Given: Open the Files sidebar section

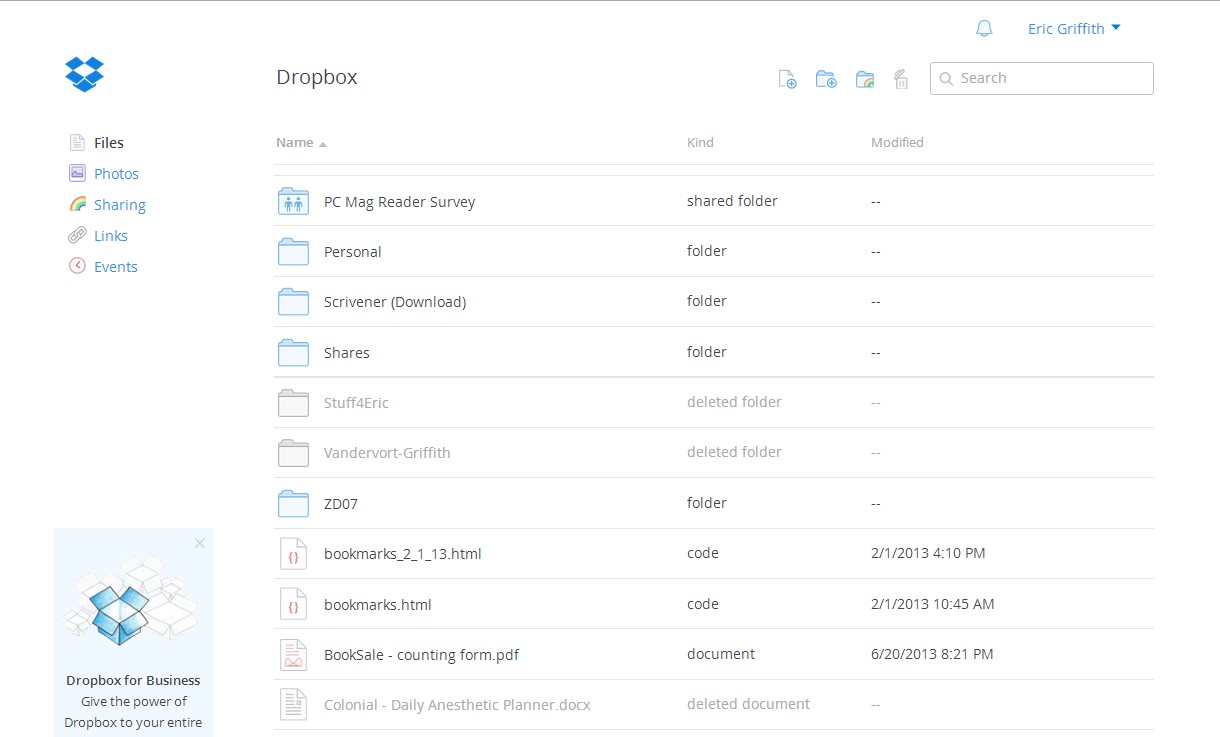Looking at the screenshot, I should click(x=109, y=143).
